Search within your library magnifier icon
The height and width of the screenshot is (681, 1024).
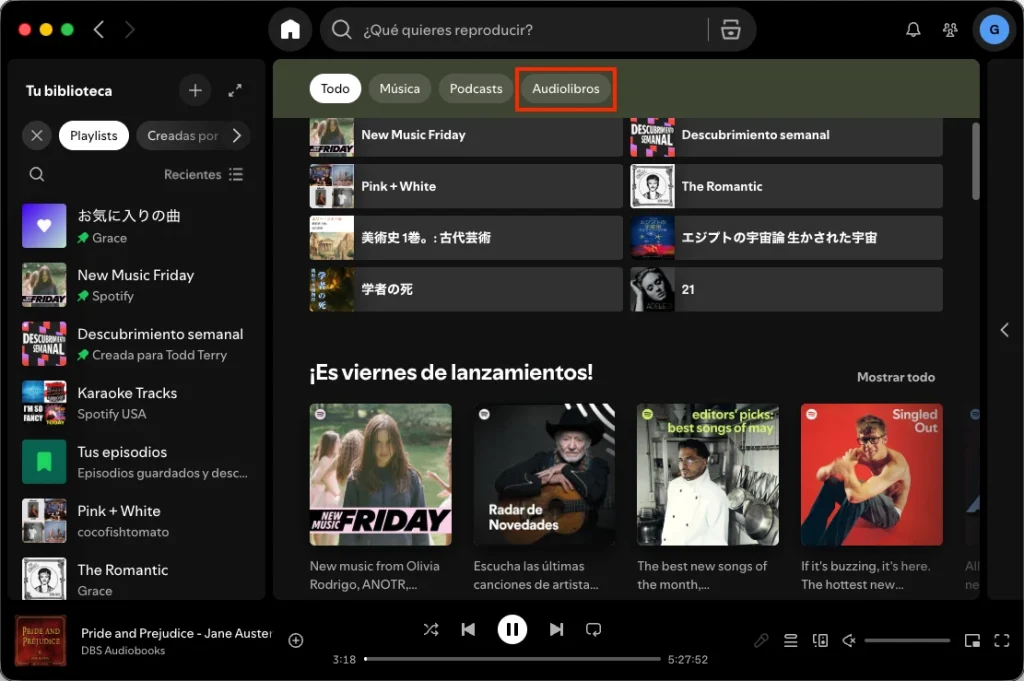pyautogui.click(x=37, y=174)
